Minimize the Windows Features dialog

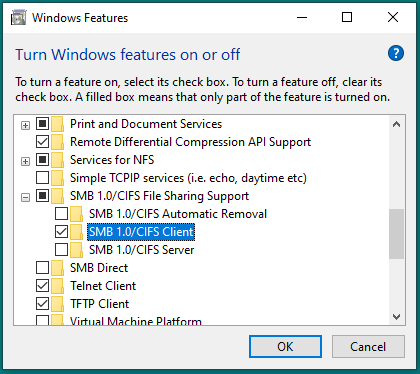click(x=302, y=17)
